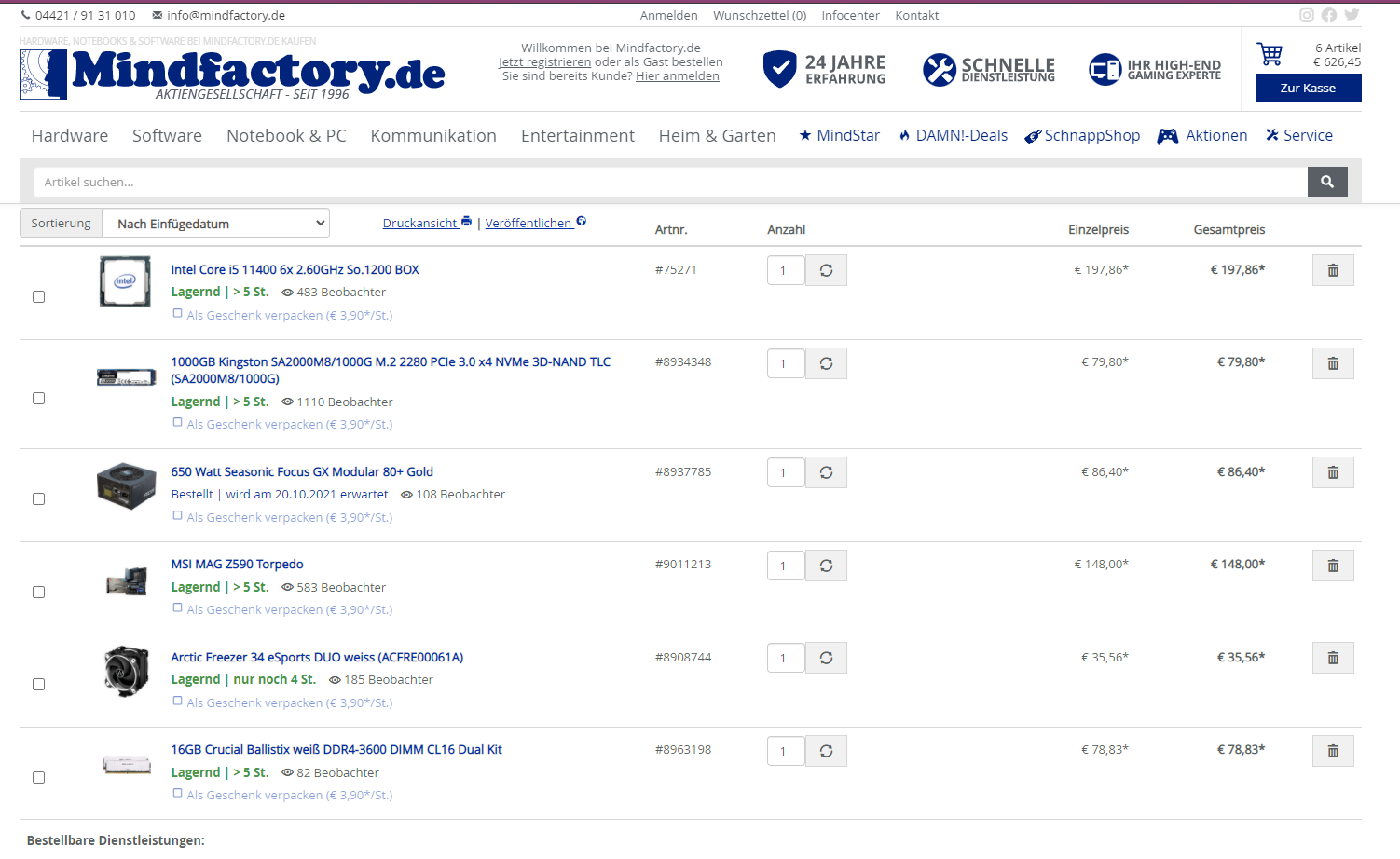This screenshot has width=1400, height=859.
Task: Open the Infocenter link
Action: click(x=850, y=15)
